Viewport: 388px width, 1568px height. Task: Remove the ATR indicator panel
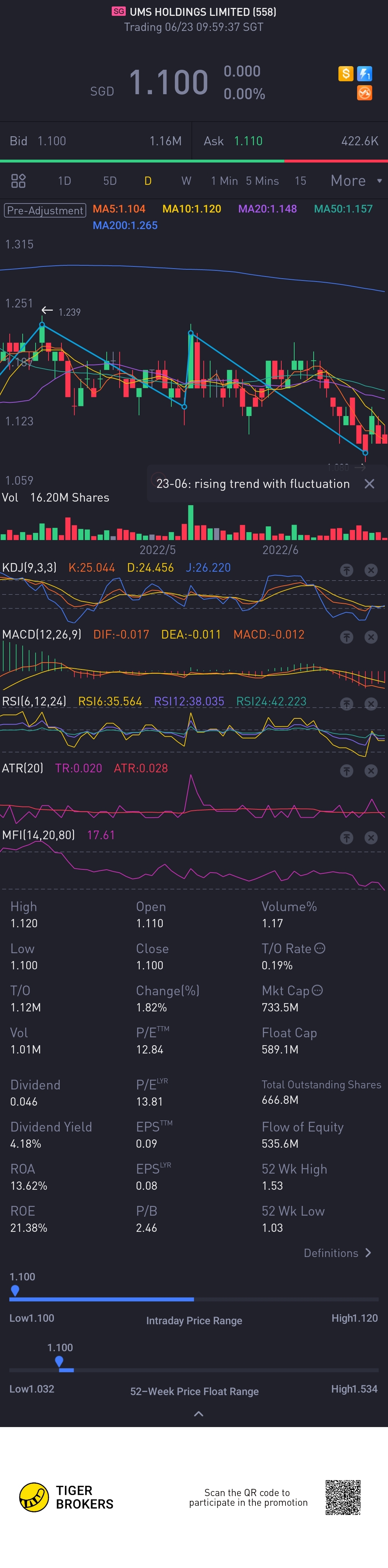pos(371,771)
